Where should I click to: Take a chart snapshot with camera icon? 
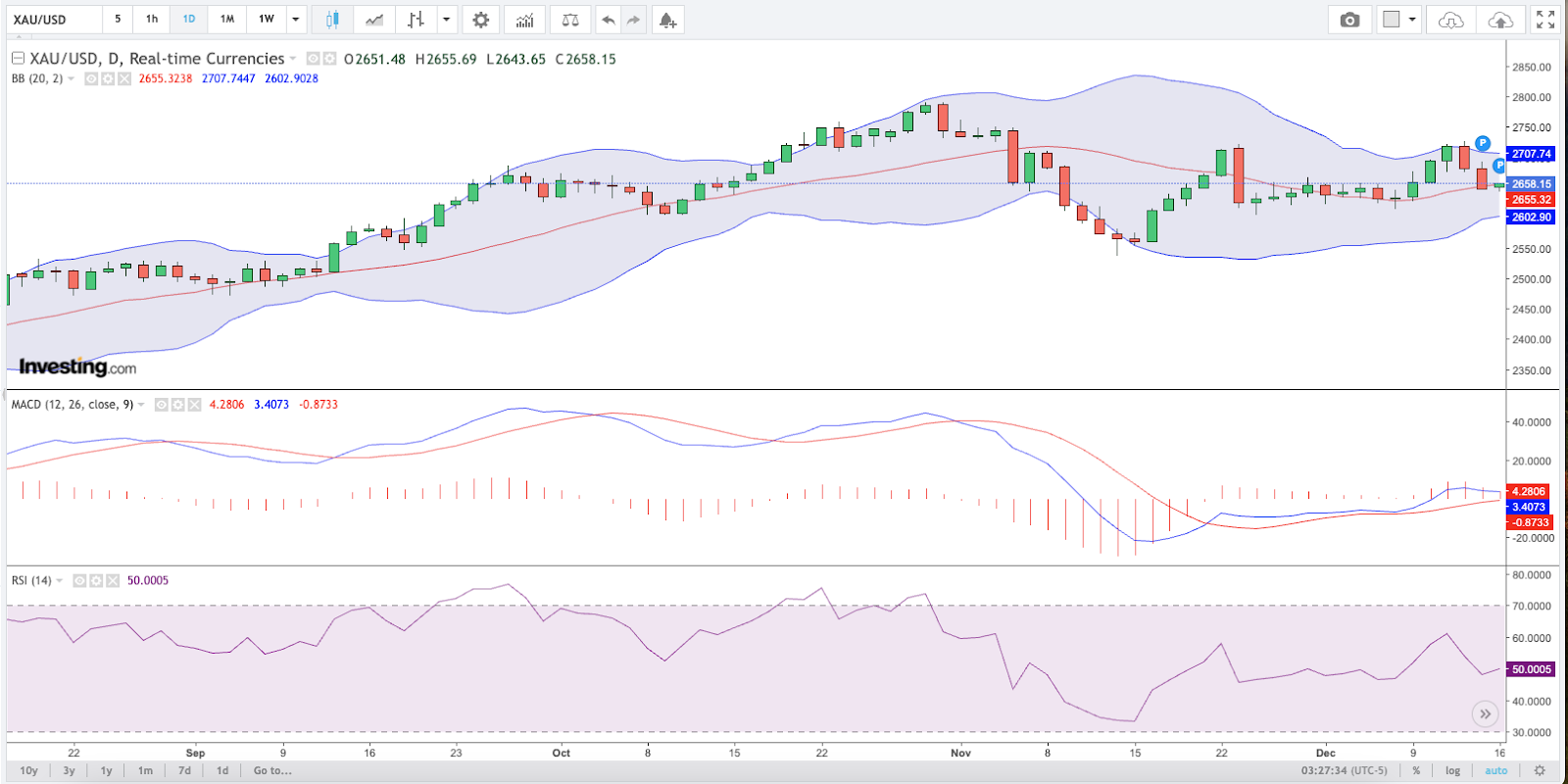1349,20
